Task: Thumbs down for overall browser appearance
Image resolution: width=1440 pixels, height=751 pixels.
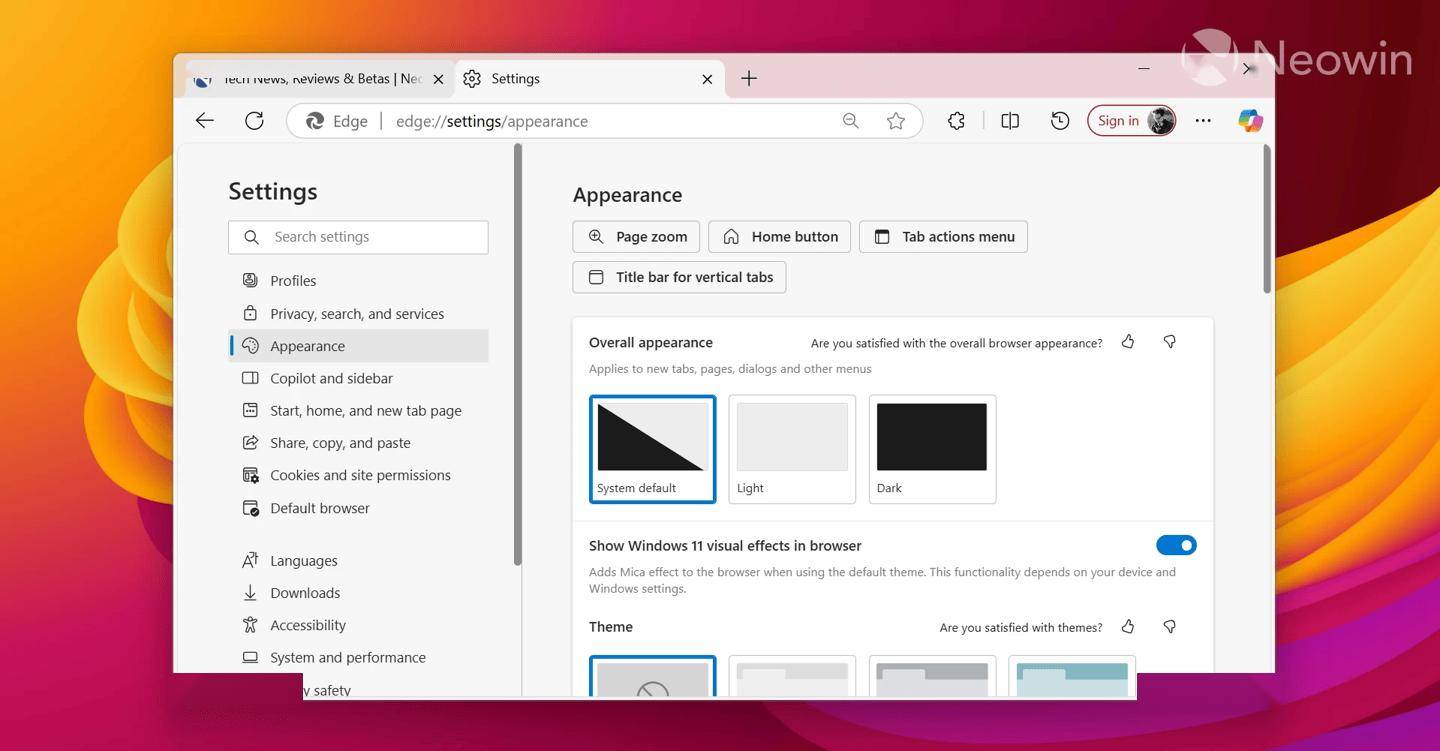Action: pyautogui.click(x=1169, y=342)
